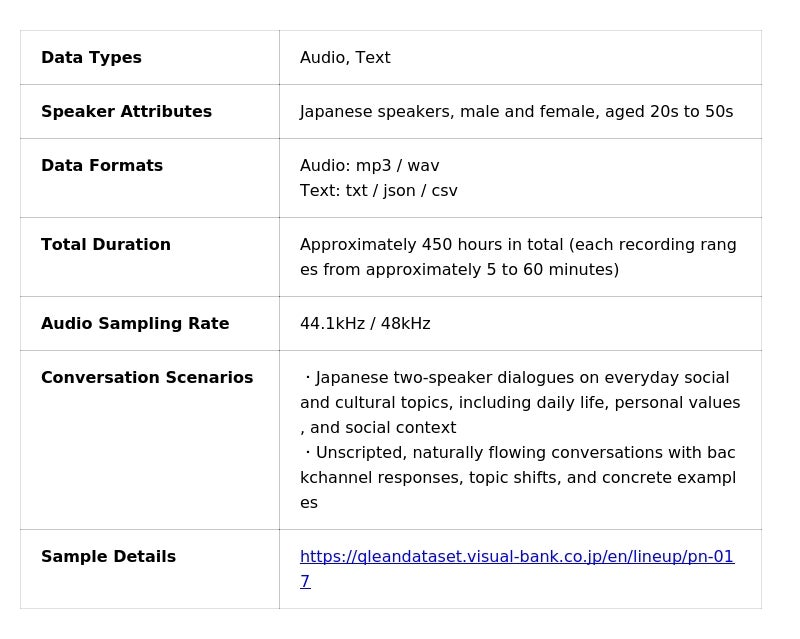
Task: Click the "Audio: mp3 / wav" line
Action: 369,166
